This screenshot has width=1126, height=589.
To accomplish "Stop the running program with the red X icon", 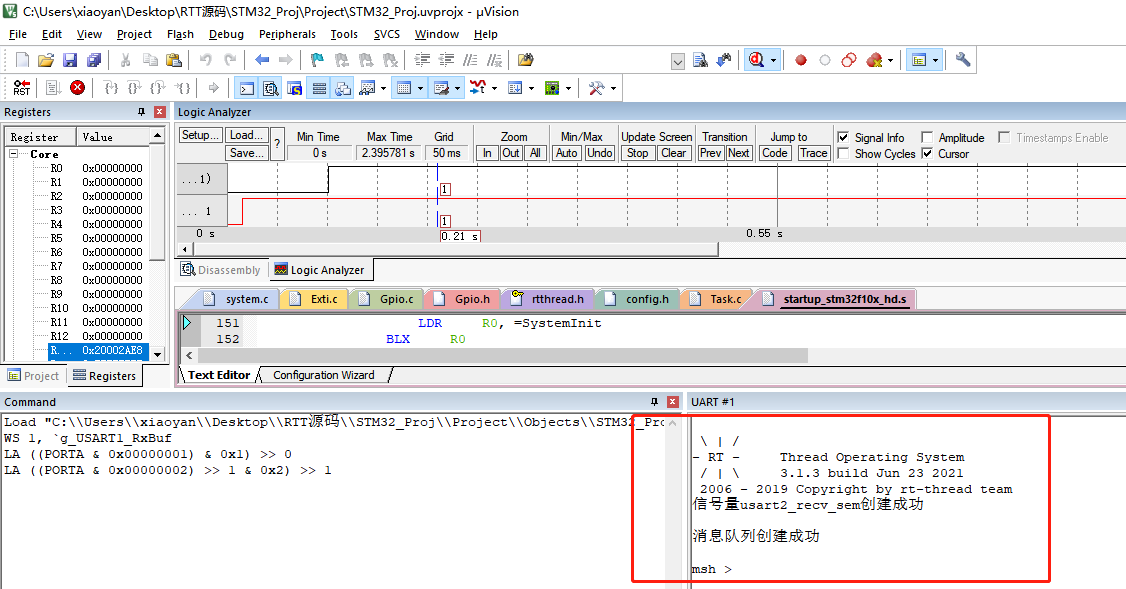I will (77, 88).
